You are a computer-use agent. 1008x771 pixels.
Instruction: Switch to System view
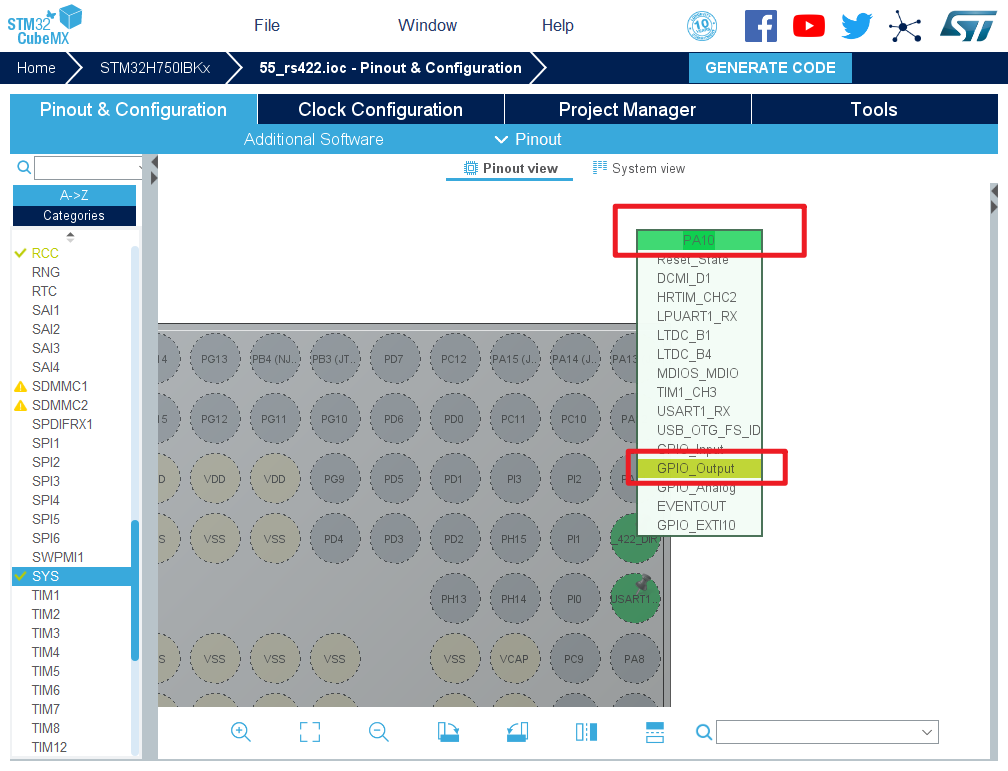coord(638,168)
